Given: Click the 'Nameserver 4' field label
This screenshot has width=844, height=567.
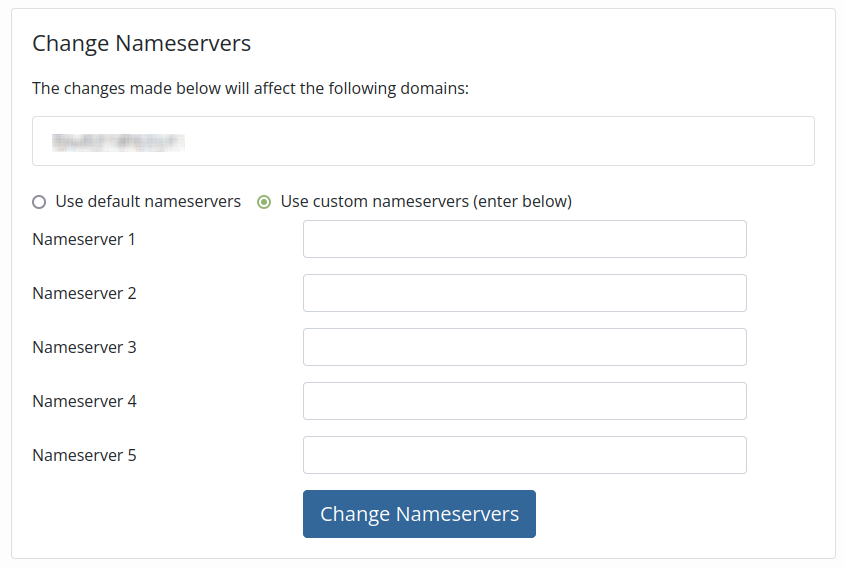Looking at the screenshot, I should coord(85,401).
